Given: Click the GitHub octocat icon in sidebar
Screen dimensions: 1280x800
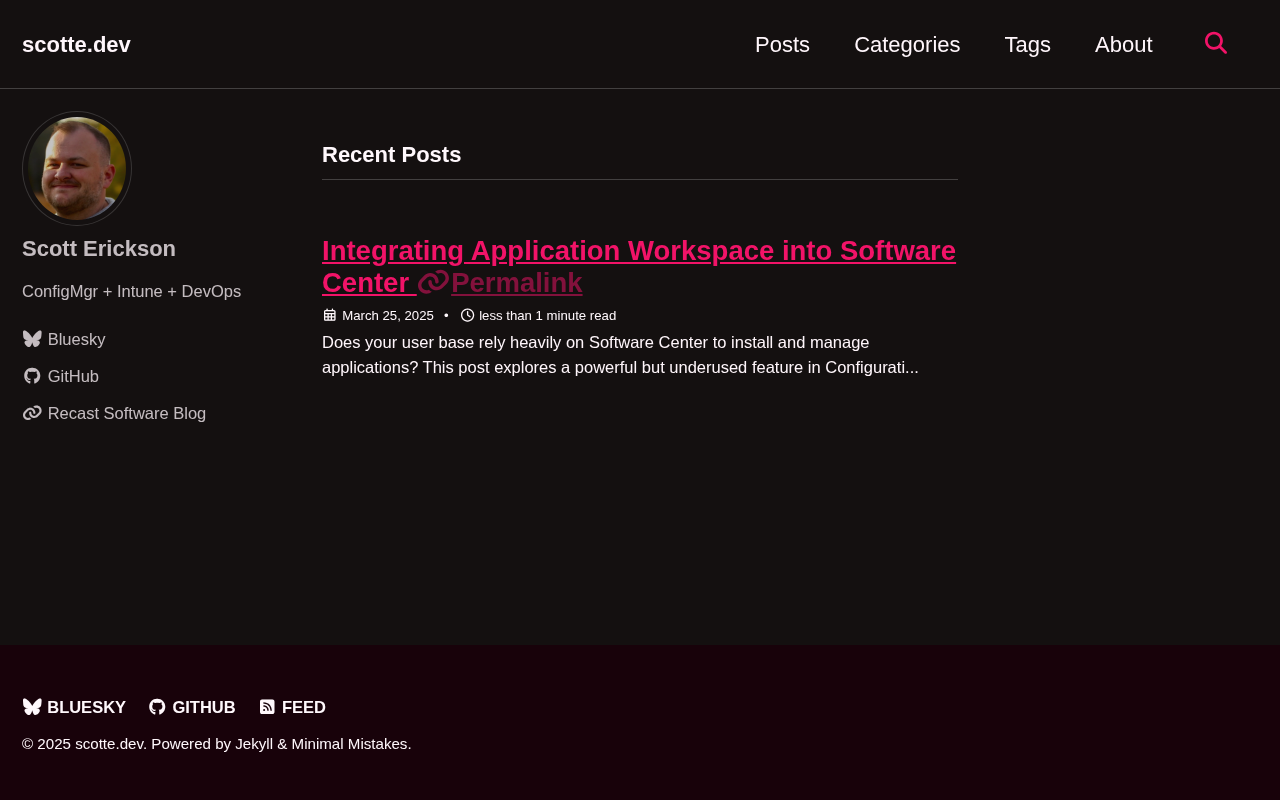Looking at the screenshot, I should pos(32,376).
